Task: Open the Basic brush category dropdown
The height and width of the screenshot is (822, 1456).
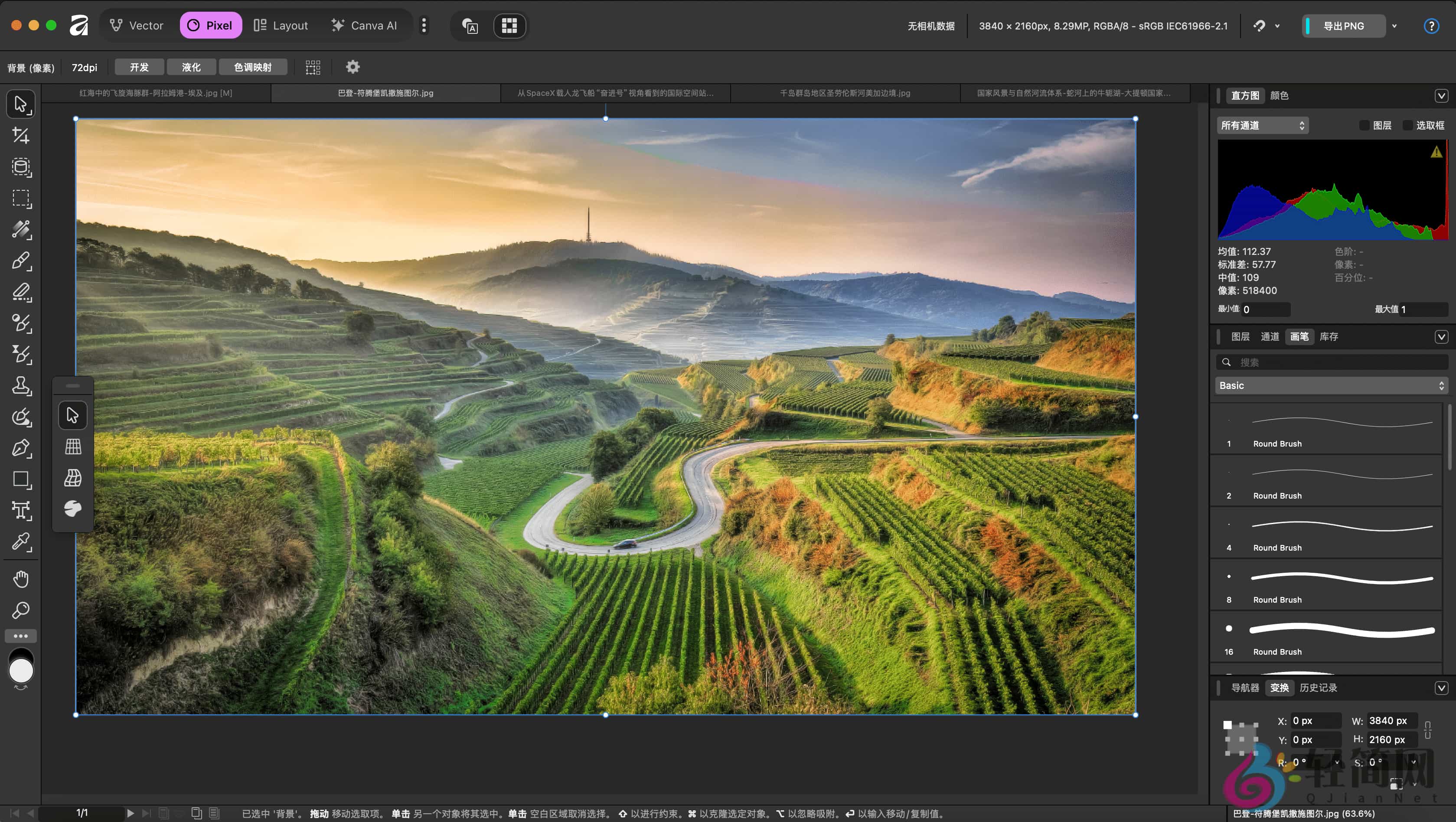Action: 1331,385
